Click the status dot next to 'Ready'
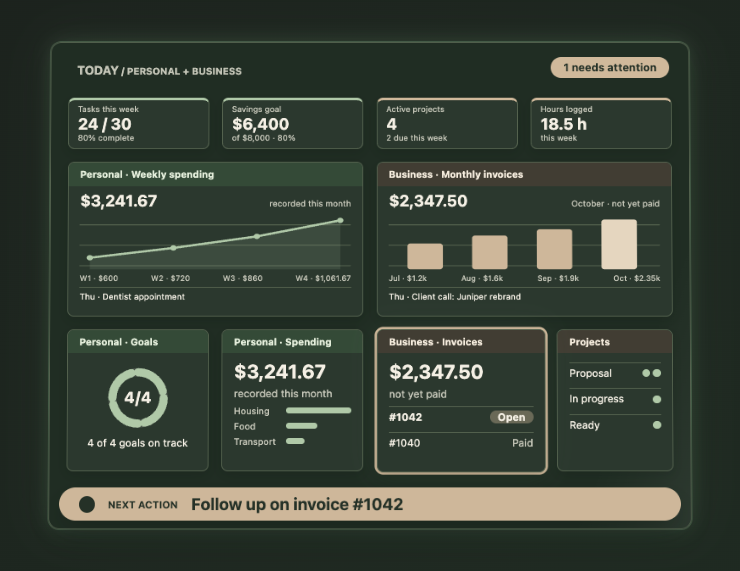The width and height of the screenshot is (740, 571). (x=656, y=425)
